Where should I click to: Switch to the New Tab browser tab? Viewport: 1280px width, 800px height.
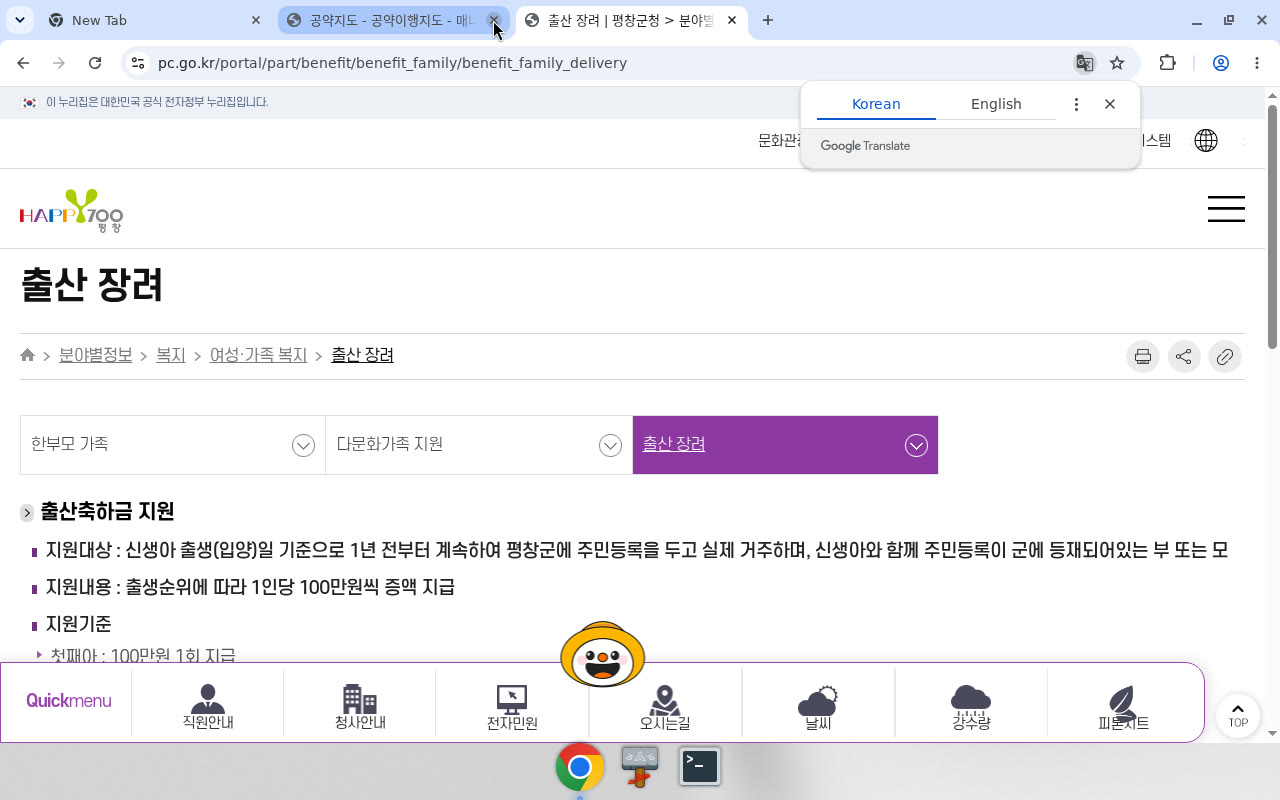tap(155, 20)
